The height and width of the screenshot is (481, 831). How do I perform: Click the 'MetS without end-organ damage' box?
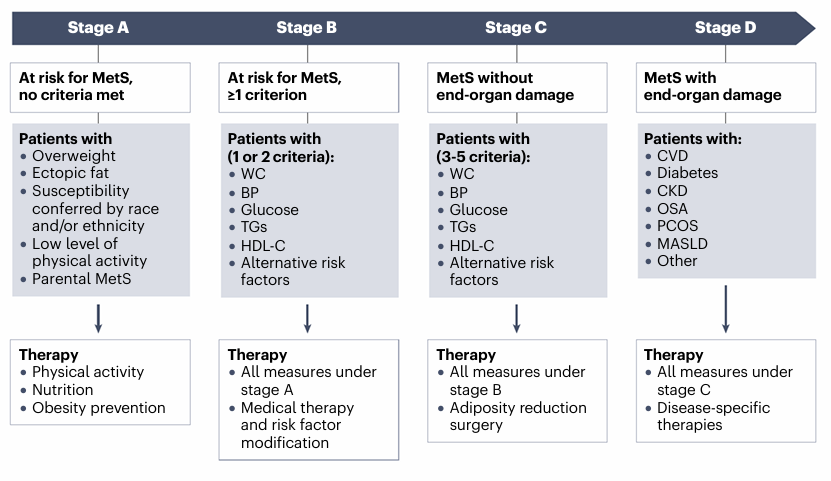(x=517, y=87)
